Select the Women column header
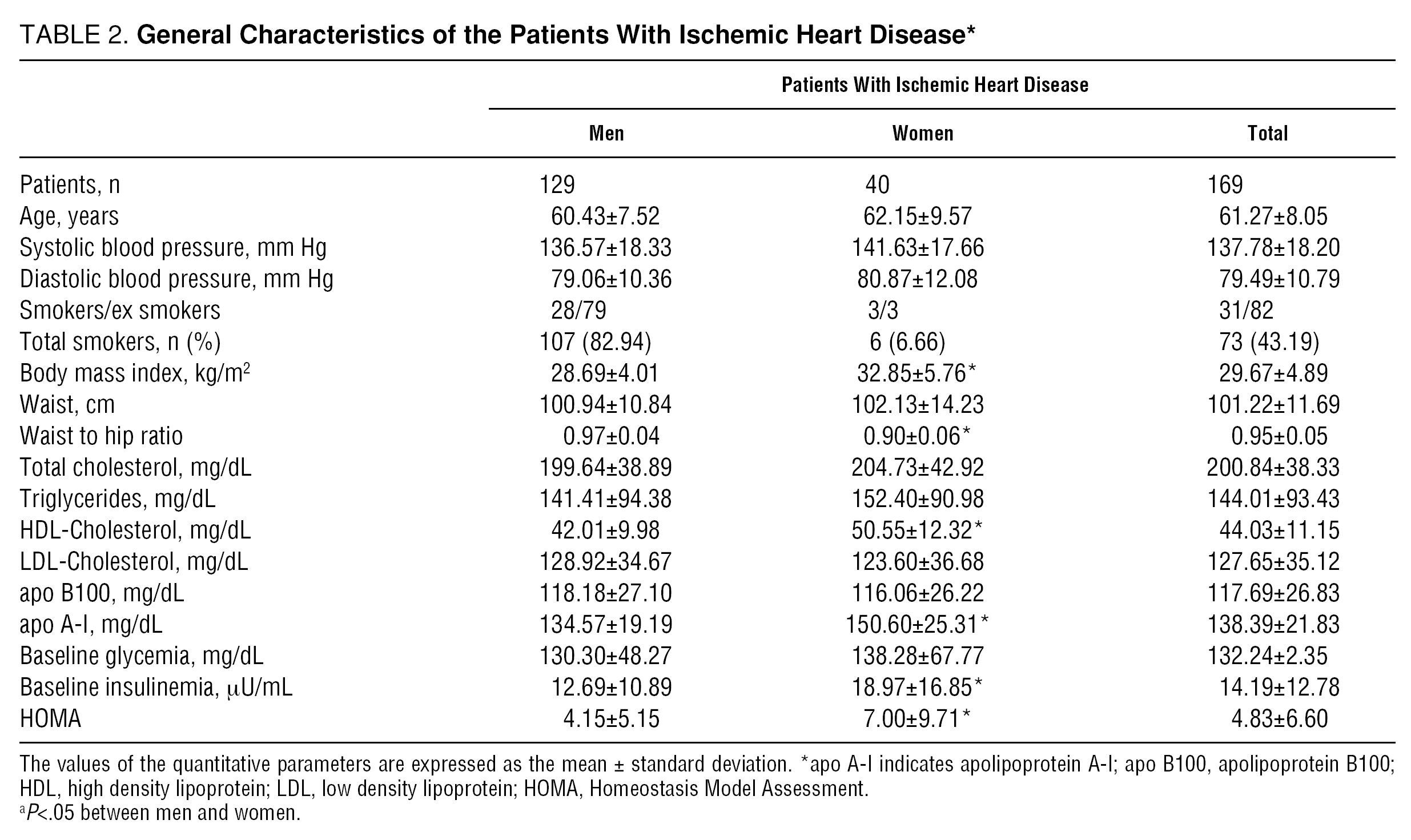 coord(923,134)
